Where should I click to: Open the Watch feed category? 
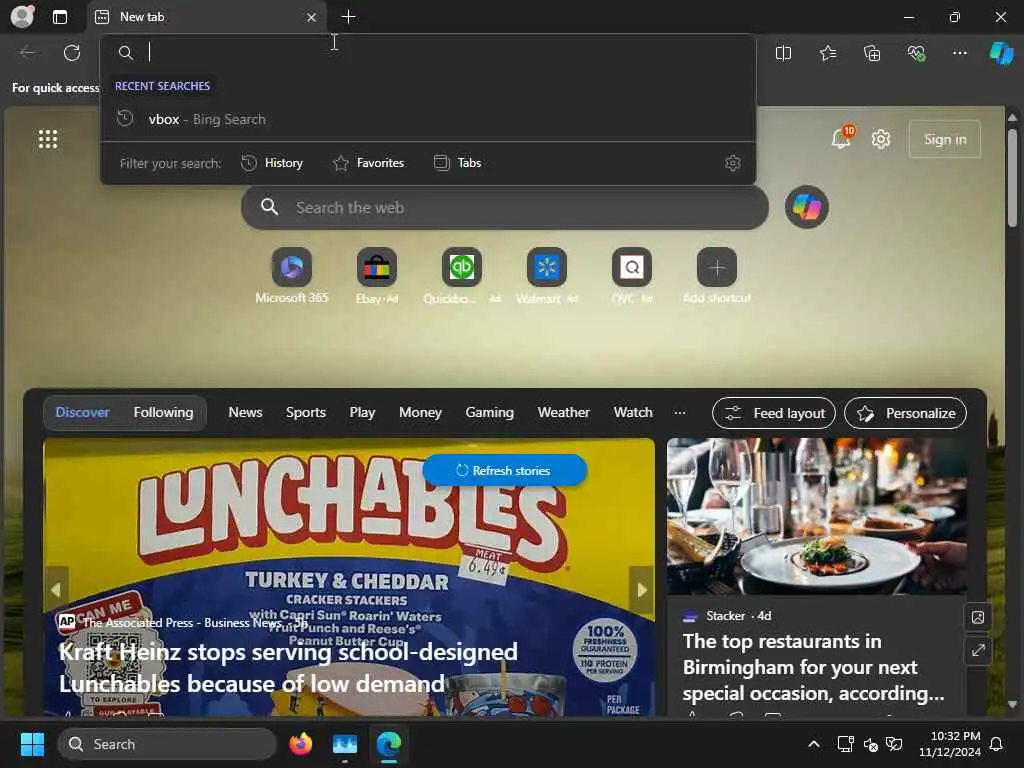pos(633,413)
